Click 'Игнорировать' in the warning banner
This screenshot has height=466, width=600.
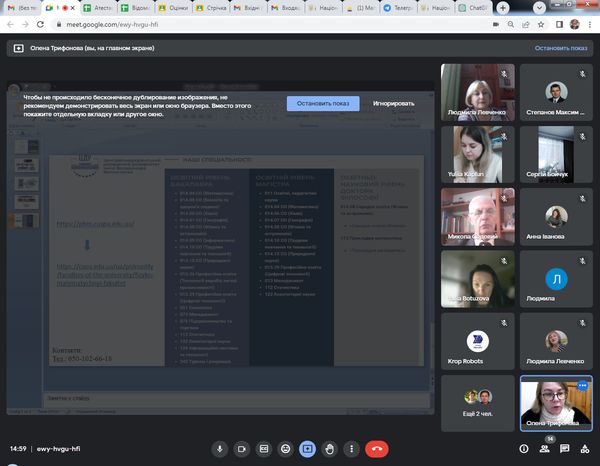[x=393, y=103]
